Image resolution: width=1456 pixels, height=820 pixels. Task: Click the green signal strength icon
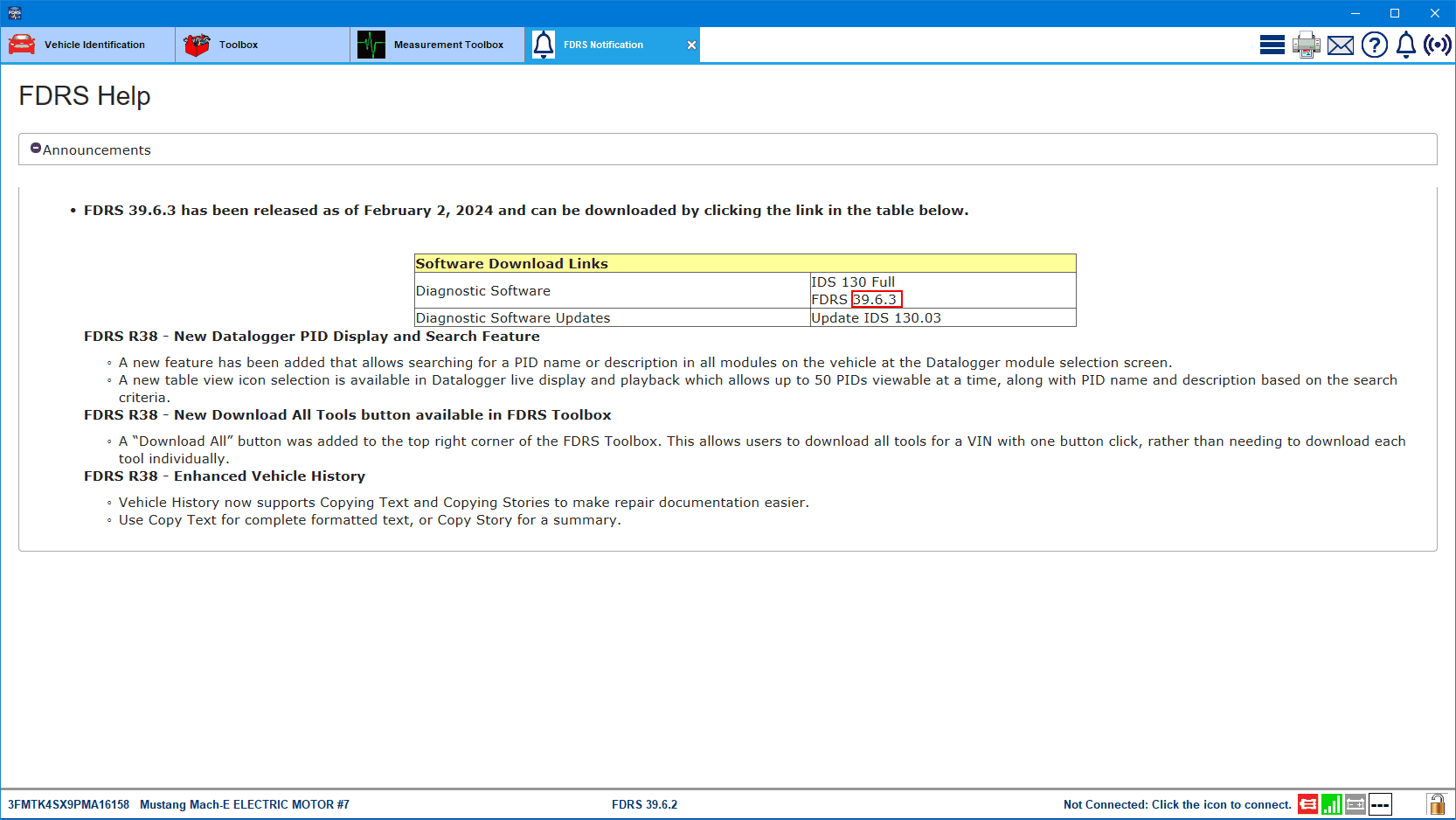click(1331, 804)
